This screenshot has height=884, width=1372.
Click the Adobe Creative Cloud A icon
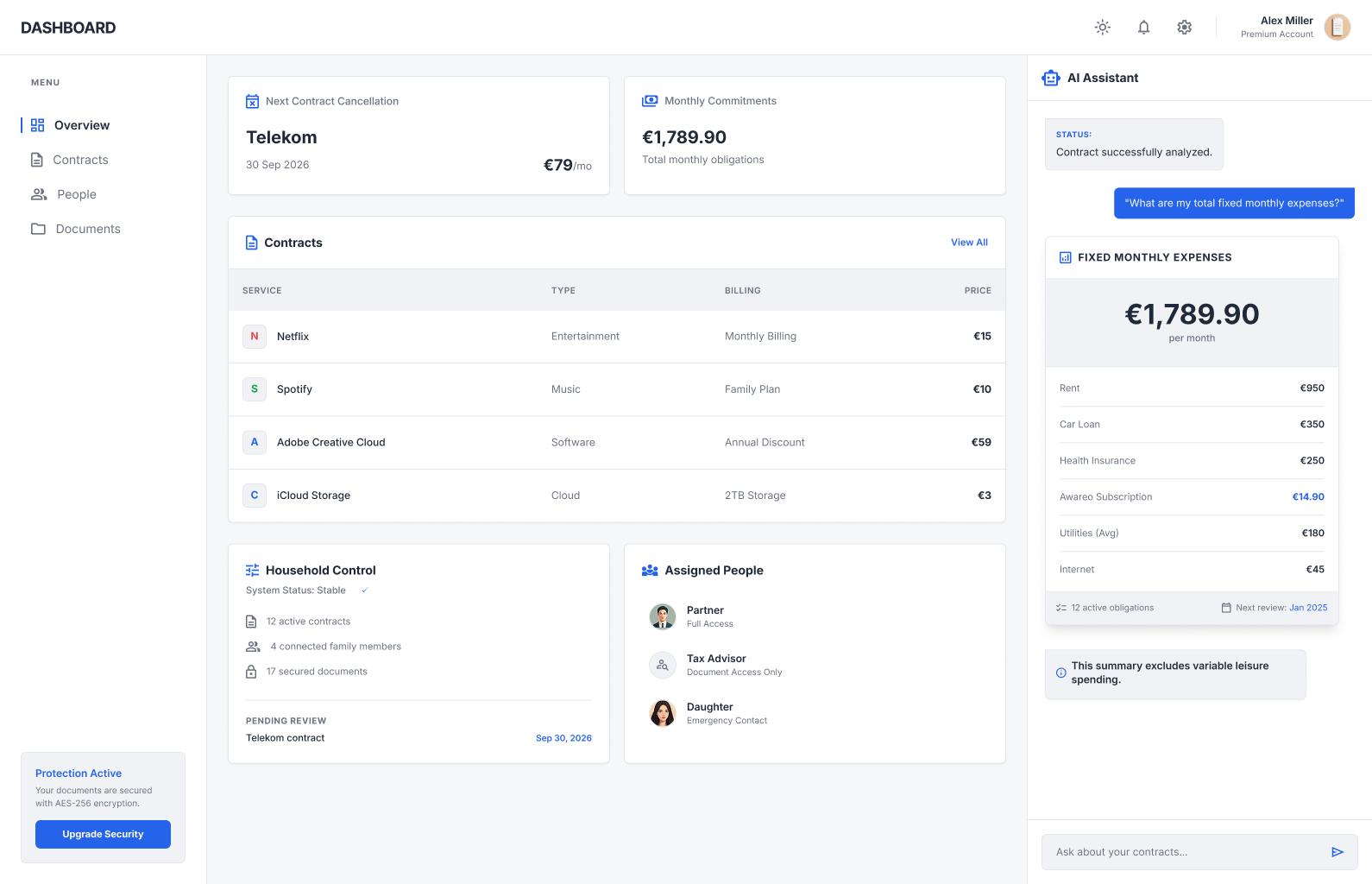(255, 442)
